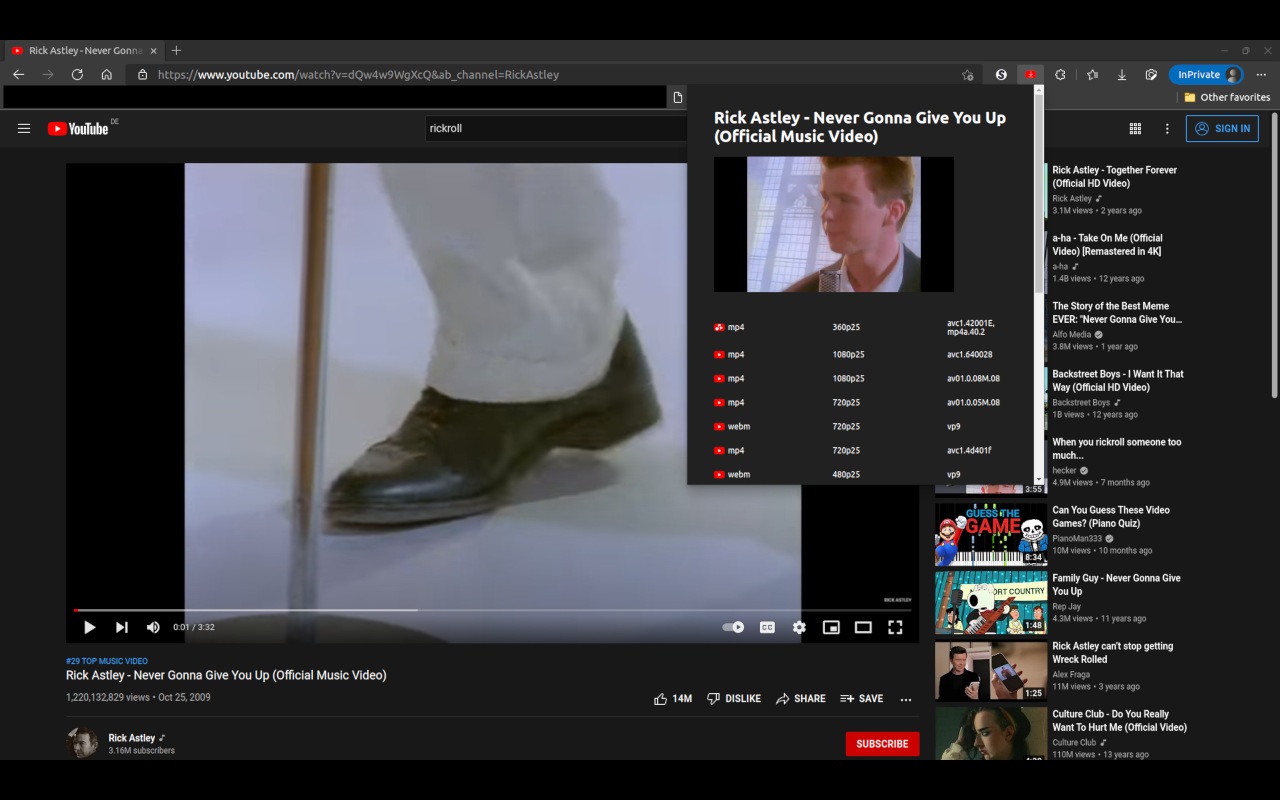Click the DISLIKE button
Viewport: 1280px width, 800px height.
(734, 699)
